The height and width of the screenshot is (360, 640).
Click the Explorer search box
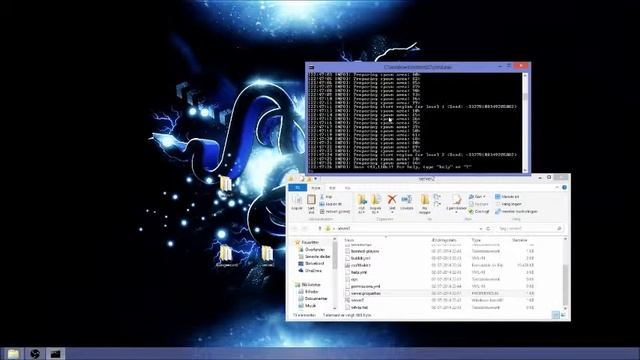click(x=530, y=229)
